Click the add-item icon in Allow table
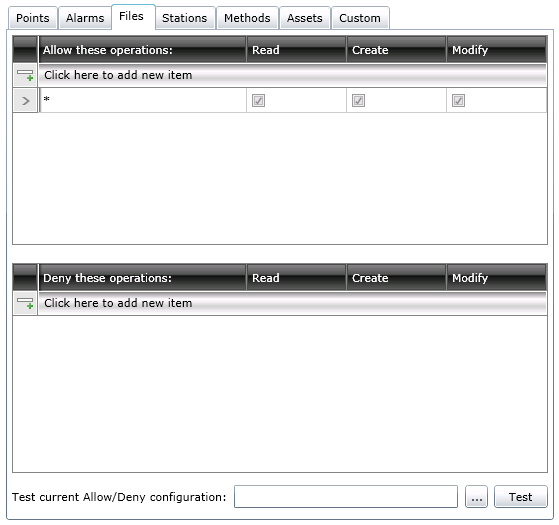 coord(25,75)
